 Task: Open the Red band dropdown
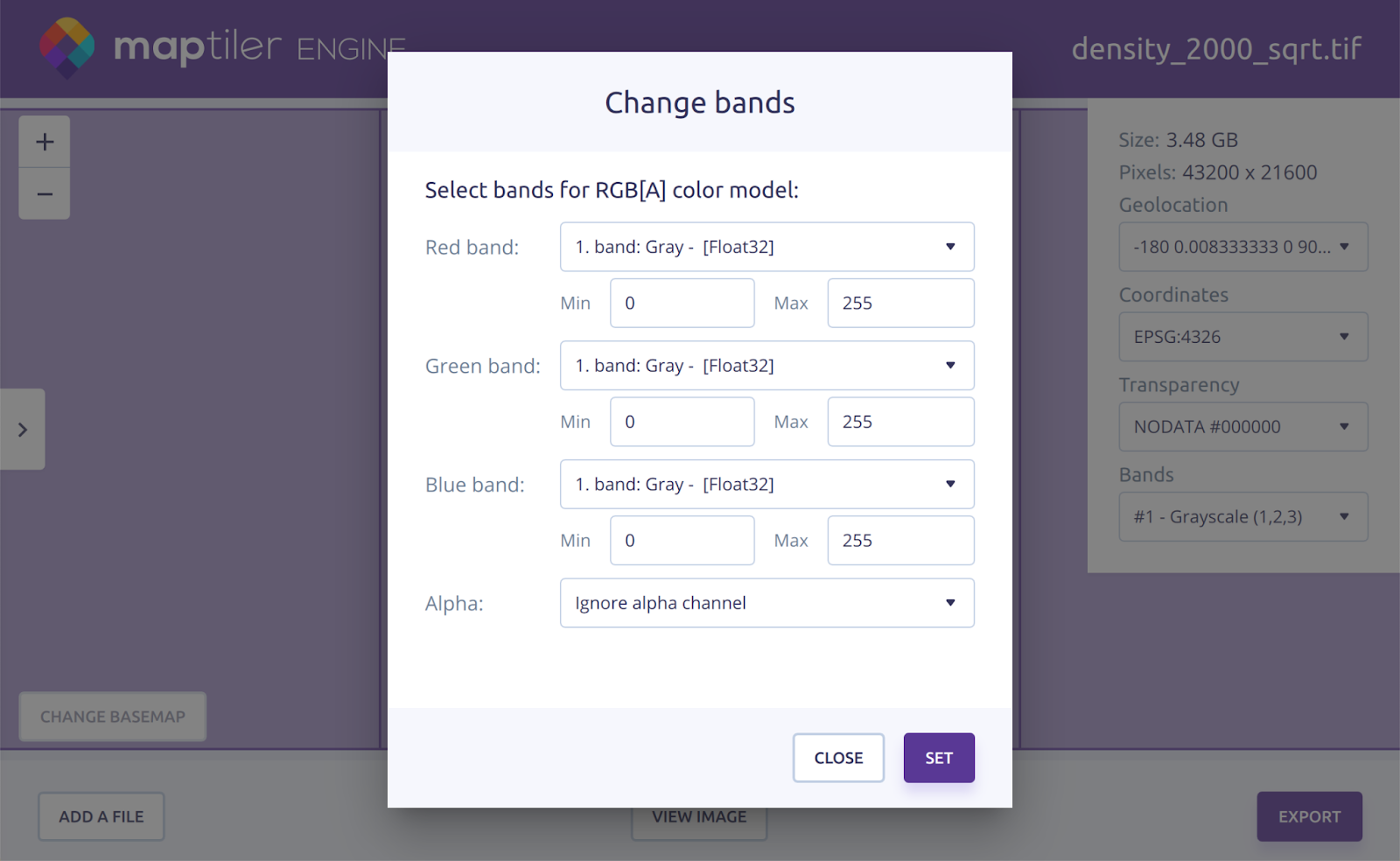[766, 247]
